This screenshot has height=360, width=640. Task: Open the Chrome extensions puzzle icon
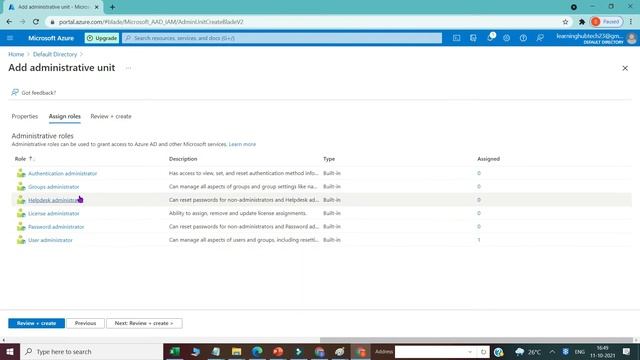[x=582, y=22]
